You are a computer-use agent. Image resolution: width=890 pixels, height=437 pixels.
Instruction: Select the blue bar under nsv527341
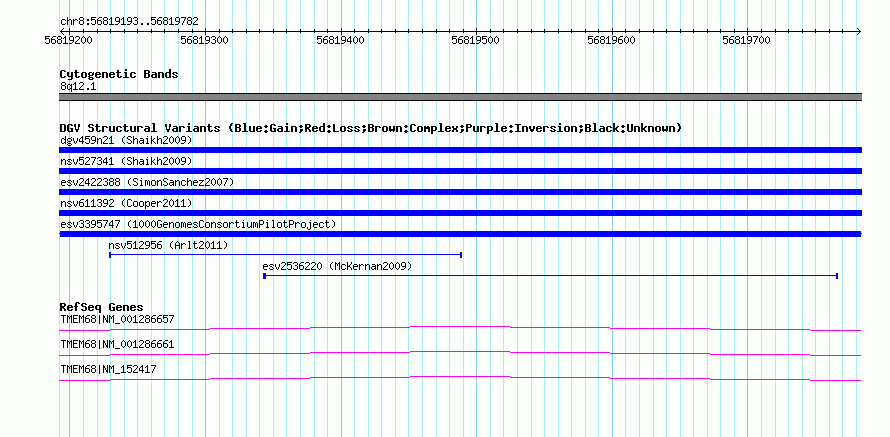(x=460, y=171)
